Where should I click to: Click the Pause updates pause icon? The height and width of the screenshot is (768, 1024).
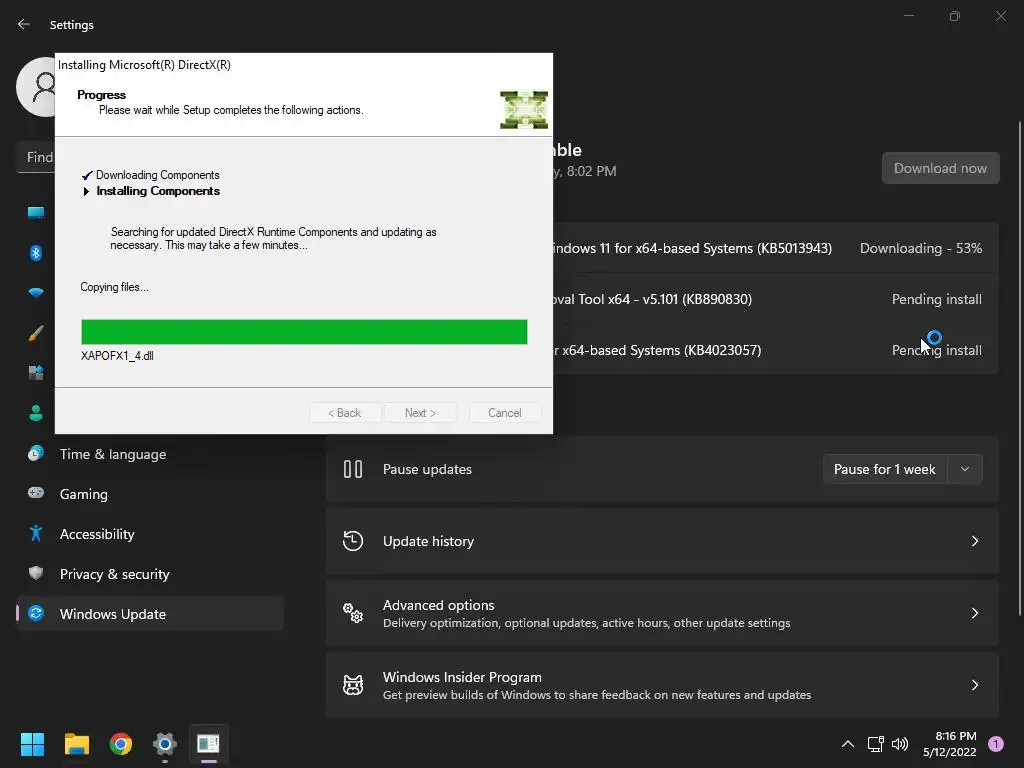point(353,469)
